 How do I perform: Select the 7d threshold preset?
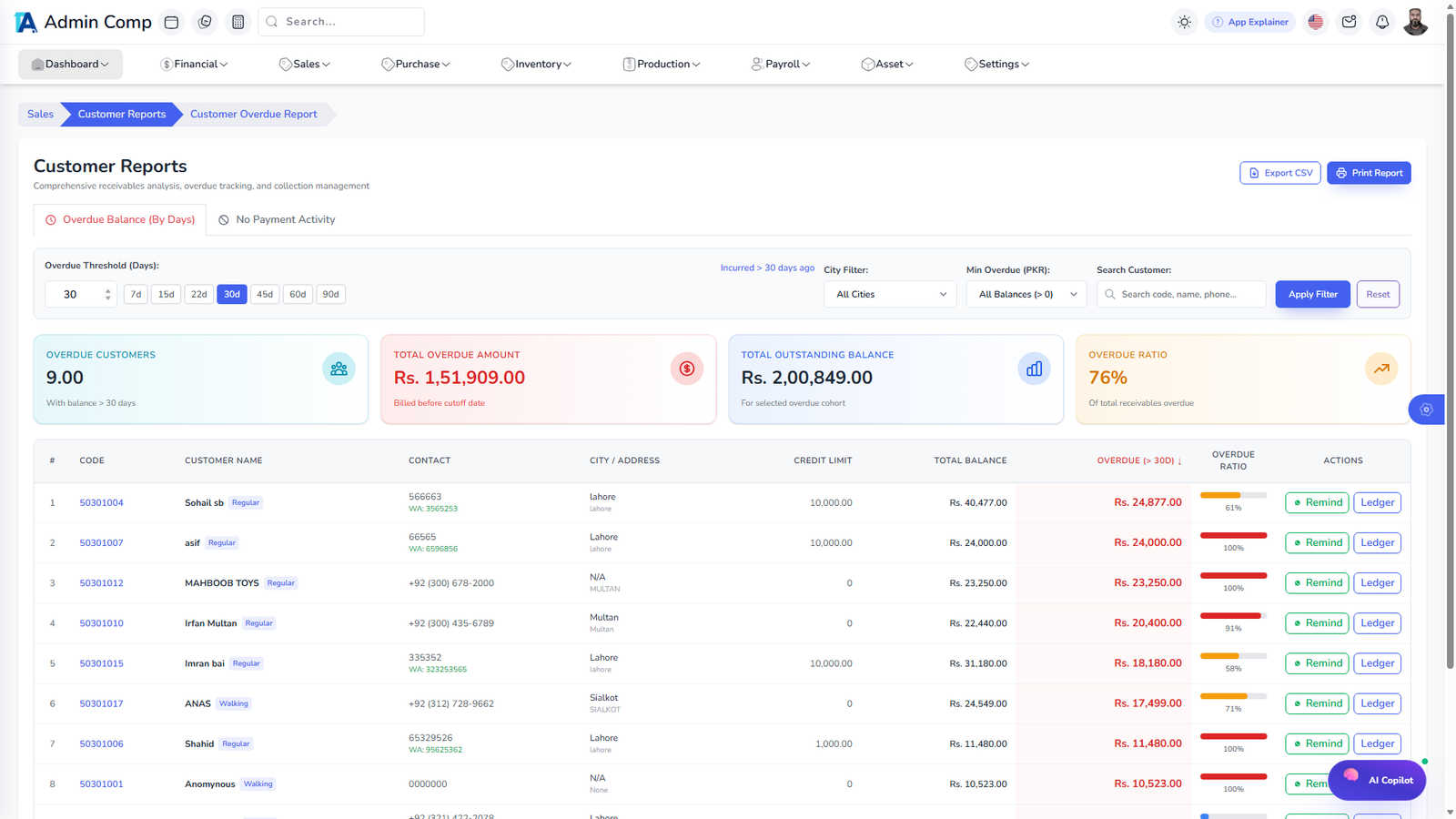[x=136, y=294]
